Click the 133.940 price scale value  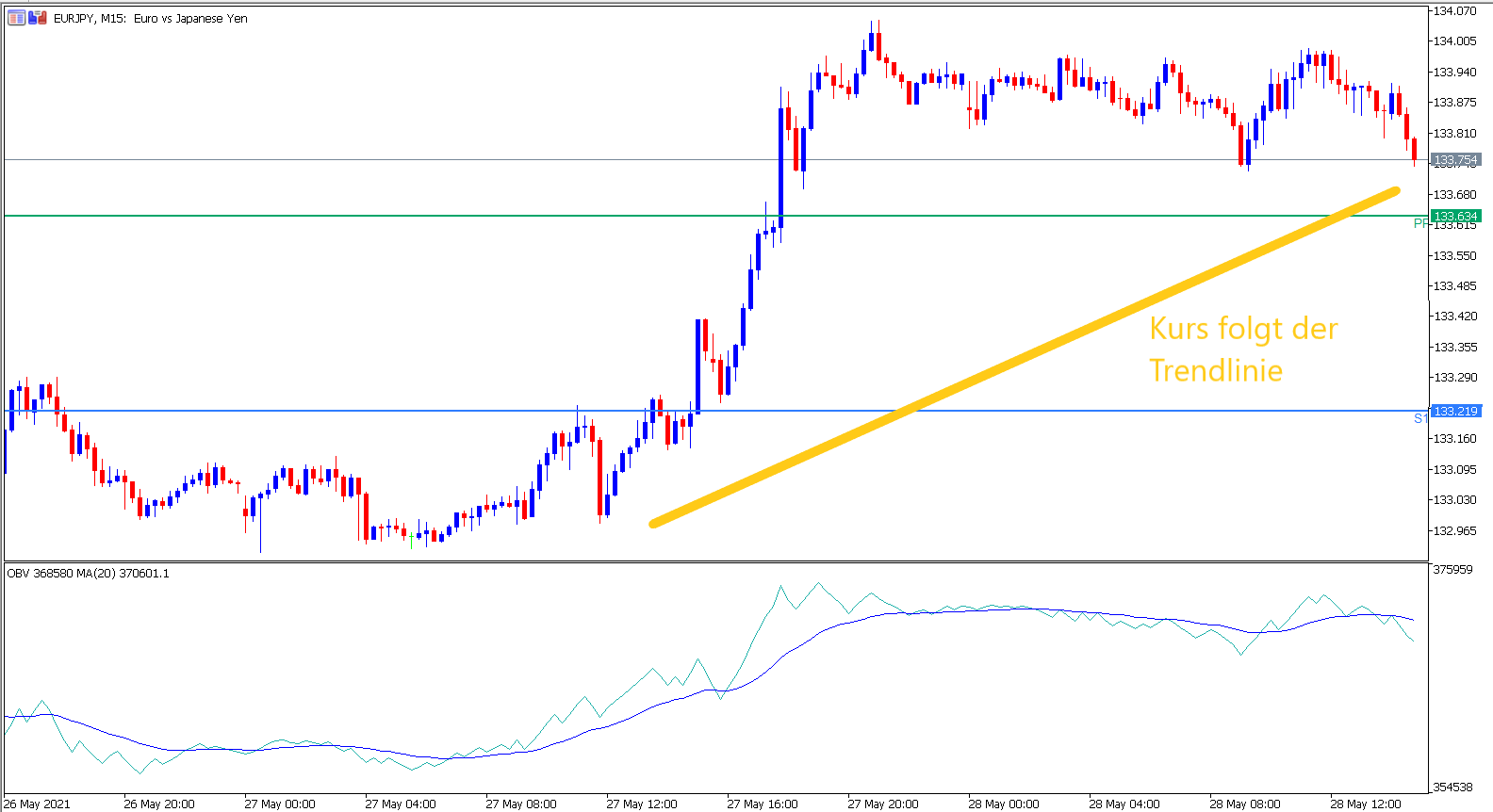[x=1455, y=72]
